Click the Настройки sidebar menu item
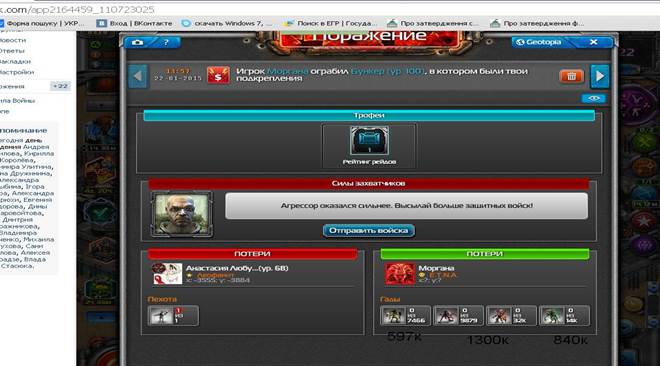This screenshot has height=366, width=660. (x=17, y=72)
